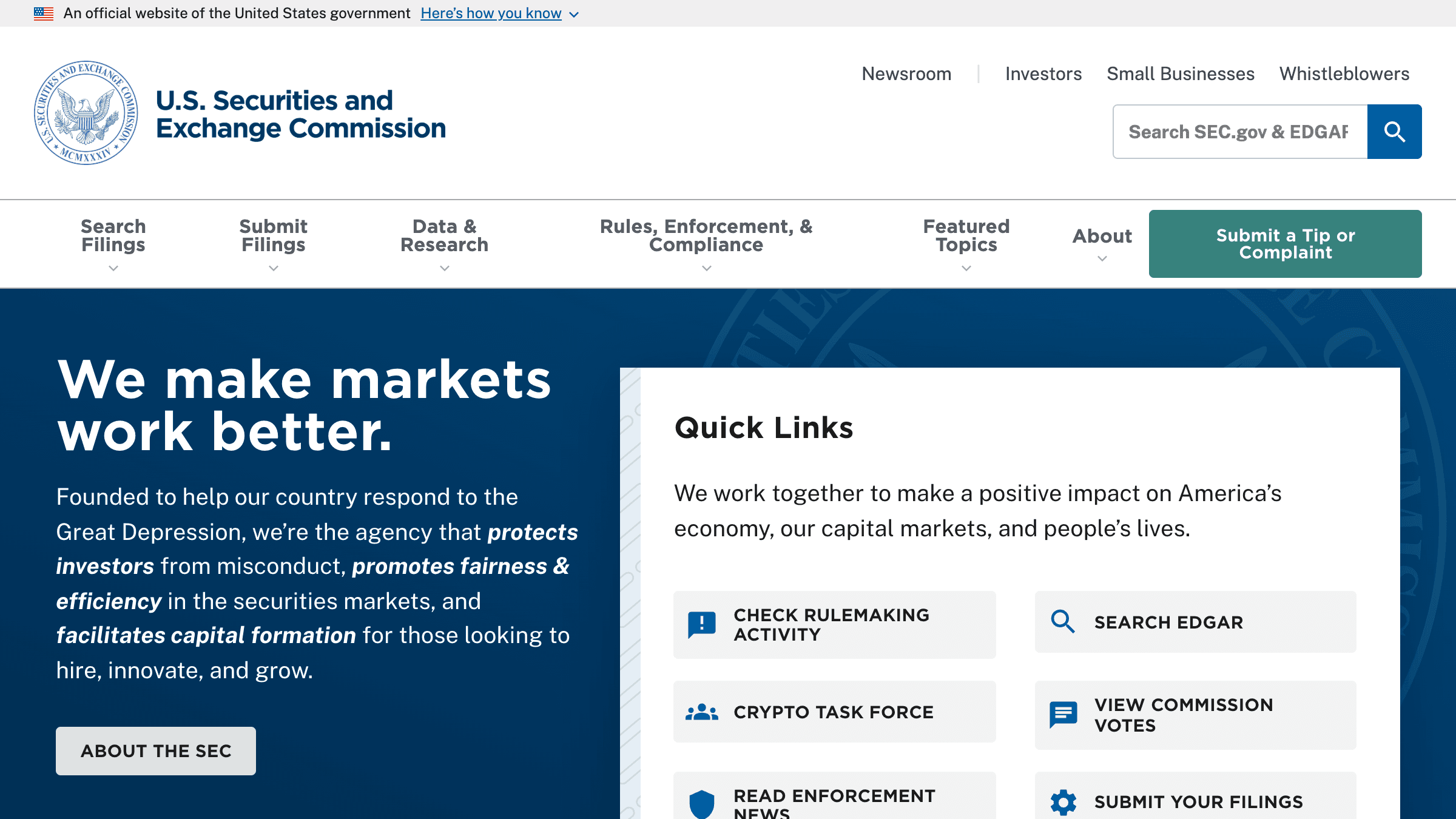Open Read Enforcement News quick link
This screenshot has width=1456, height=819.
(x=835, y=796)
